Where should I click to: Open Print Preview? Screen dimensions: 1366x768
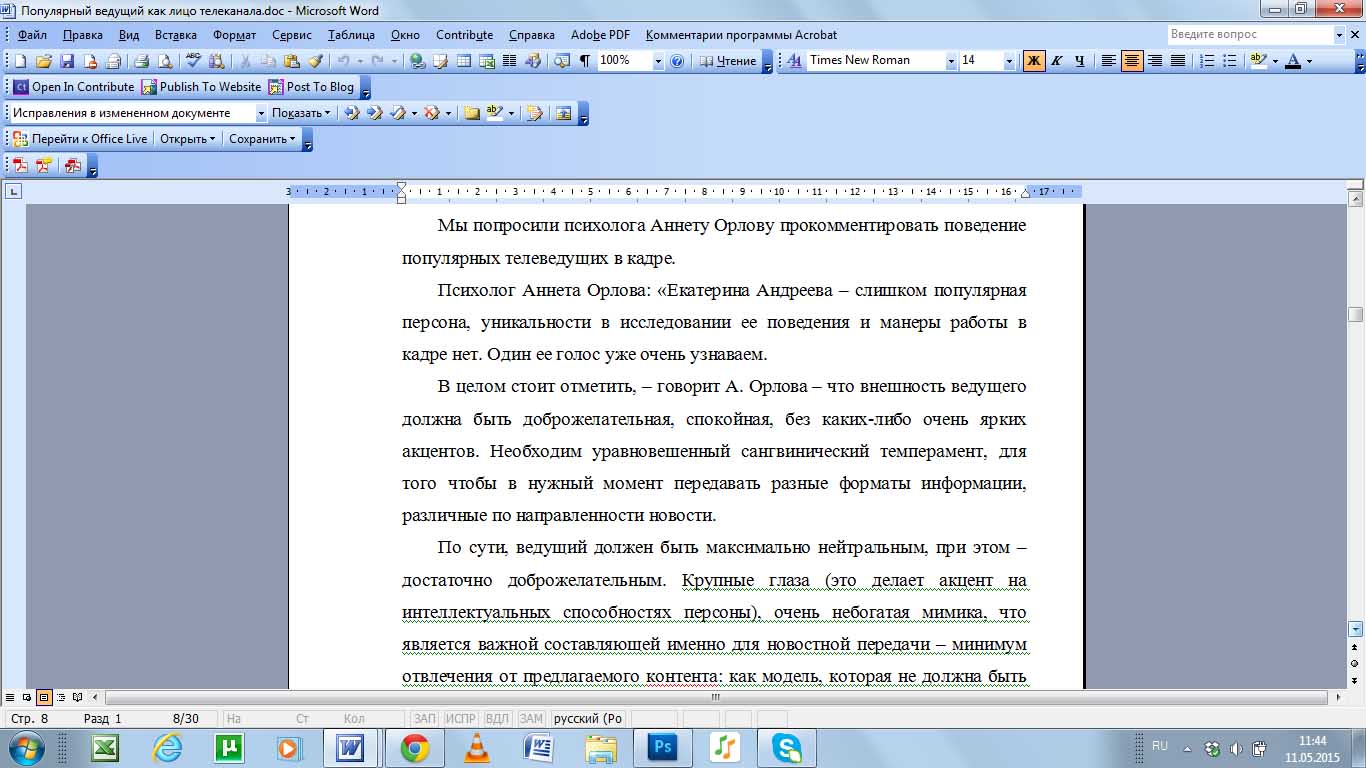click(164, 61)
